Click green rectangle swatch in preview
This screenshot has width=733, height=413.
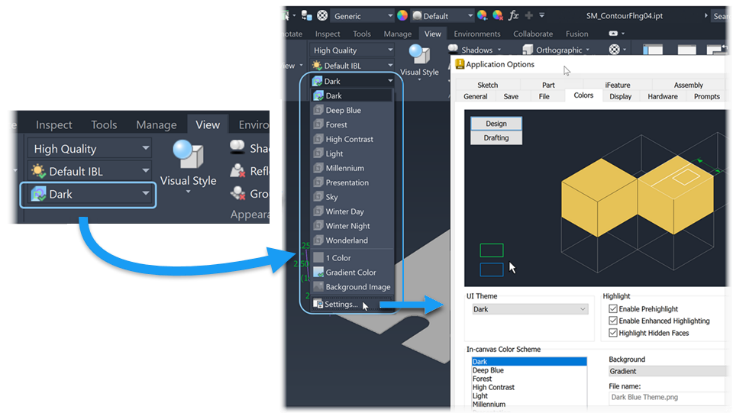pos(491,250)
